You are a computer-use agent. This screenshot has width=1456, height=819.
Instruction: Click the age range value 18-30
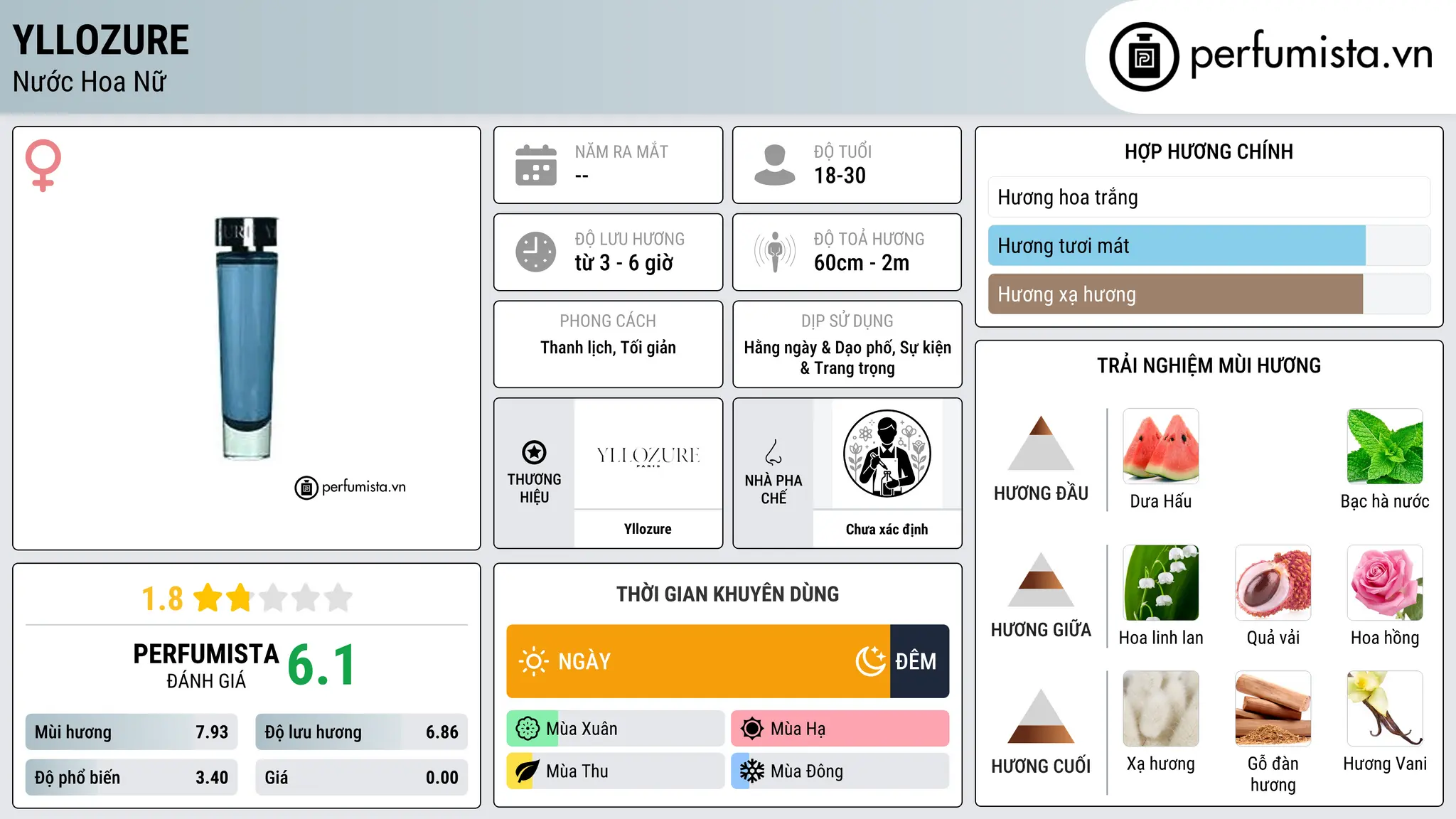tap(840, 176)
